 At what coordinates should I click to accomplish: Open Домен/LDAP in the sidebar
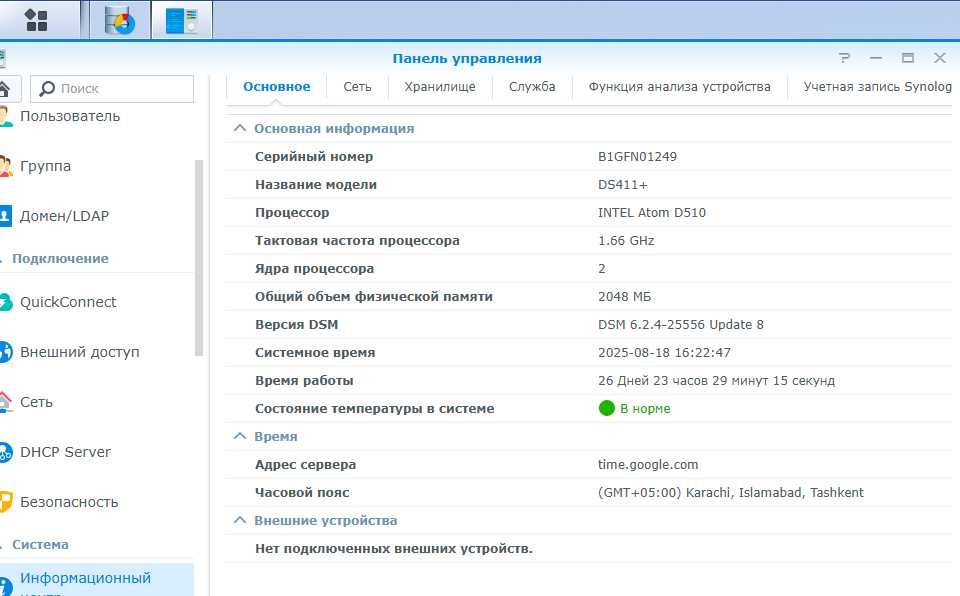point(64,216)
